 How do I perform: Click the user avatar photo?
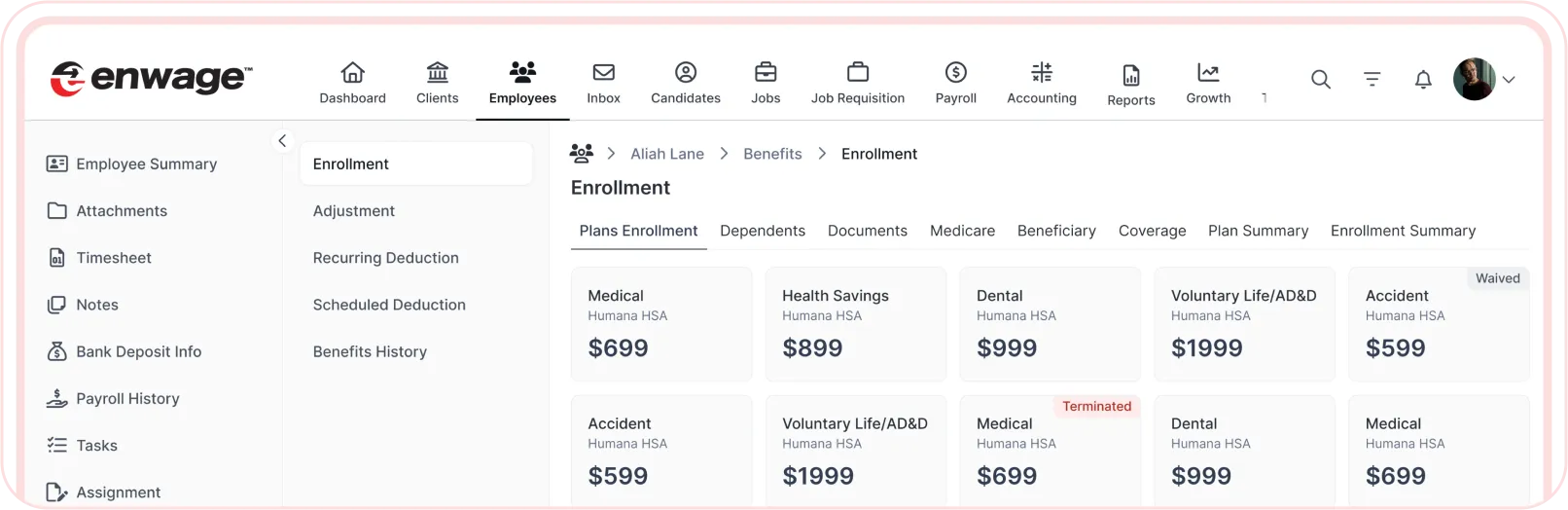click(x=1474, y=80)
